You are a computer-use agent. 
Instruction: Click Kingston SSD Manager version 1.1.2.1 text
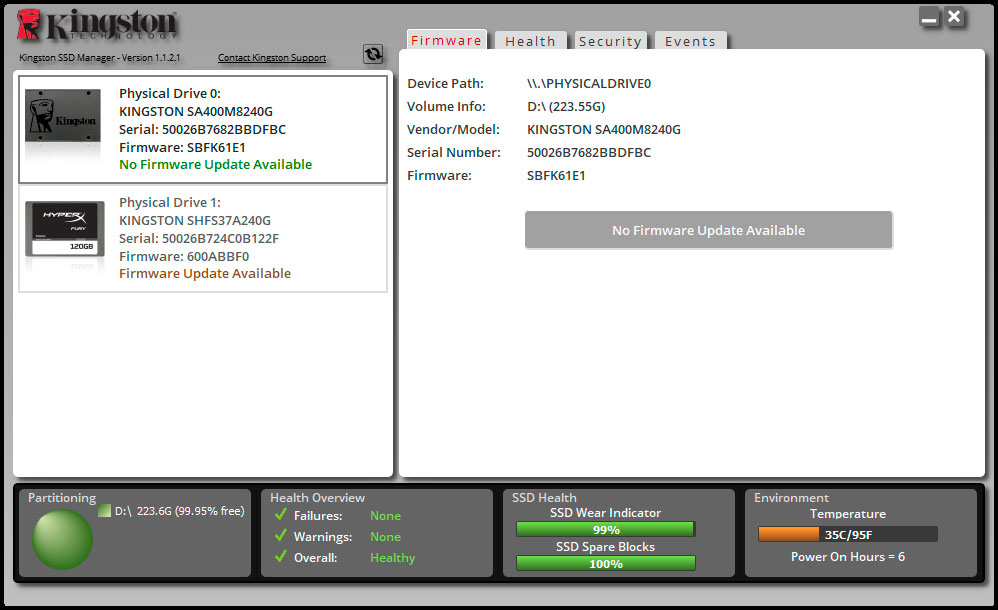[99, 57]
